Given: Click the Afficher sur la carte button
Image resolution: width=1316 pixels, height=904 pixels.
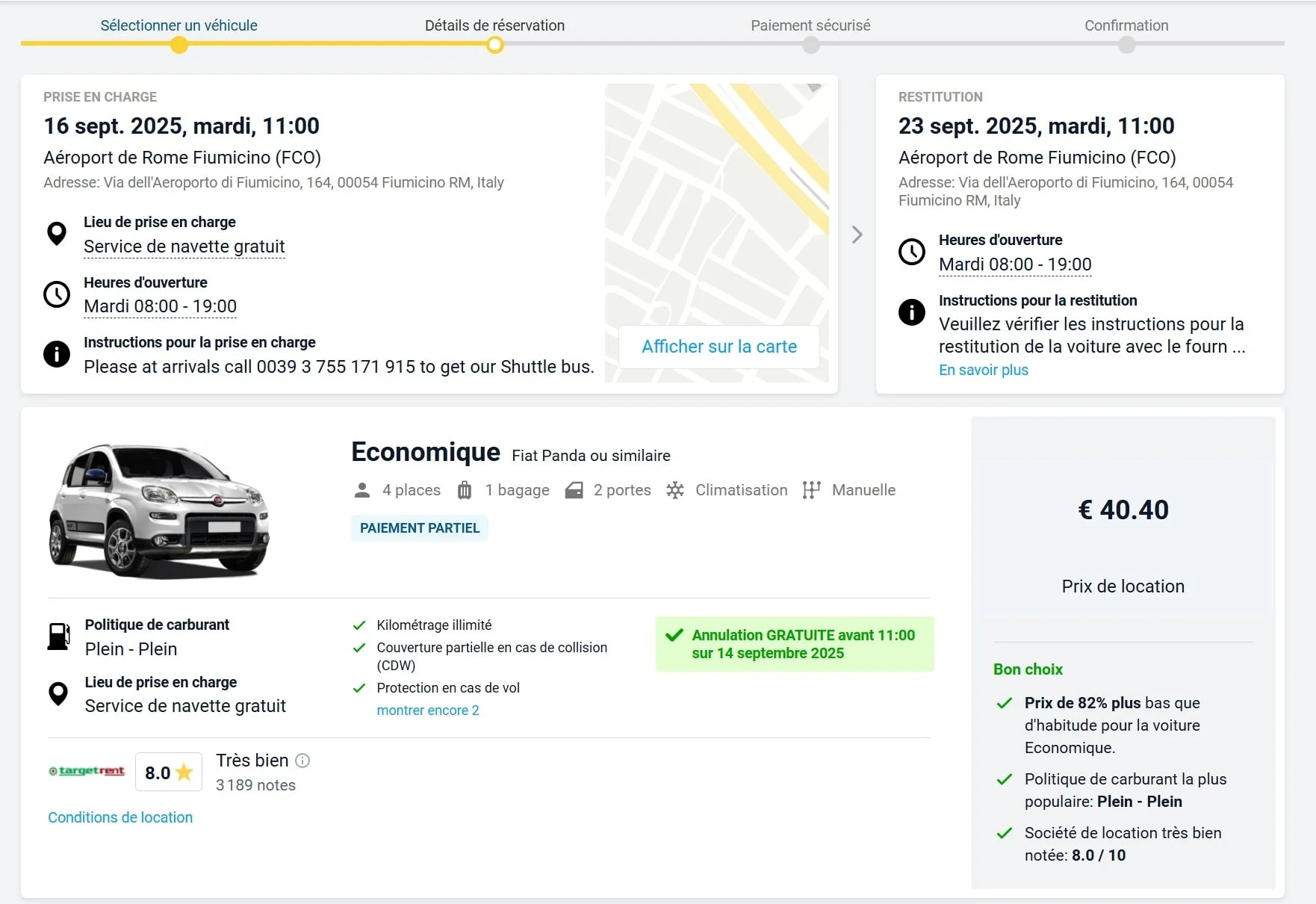Looking at the screenshot, I should coord(719,347).
